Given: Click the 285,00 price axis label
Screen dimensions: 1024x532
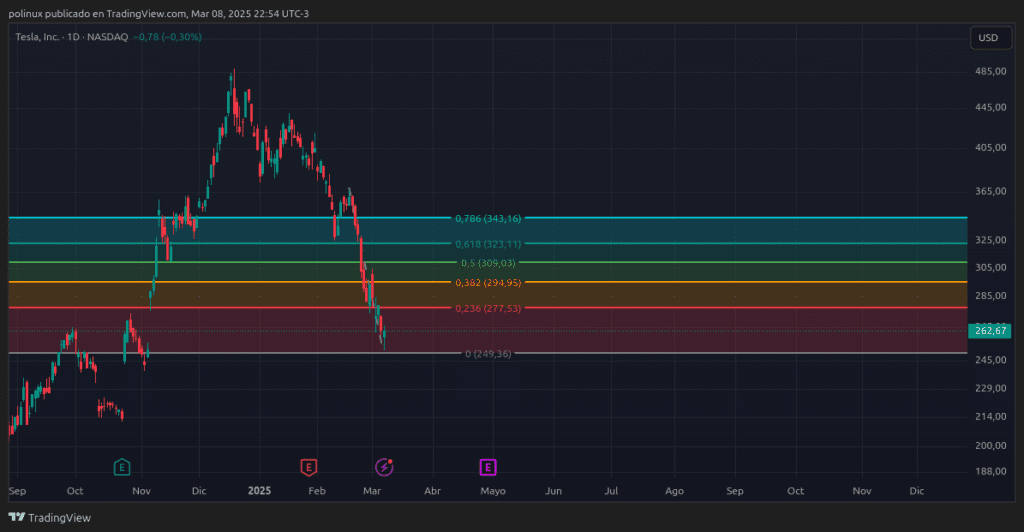Looking at the screenshot, I should click(991, 296).
